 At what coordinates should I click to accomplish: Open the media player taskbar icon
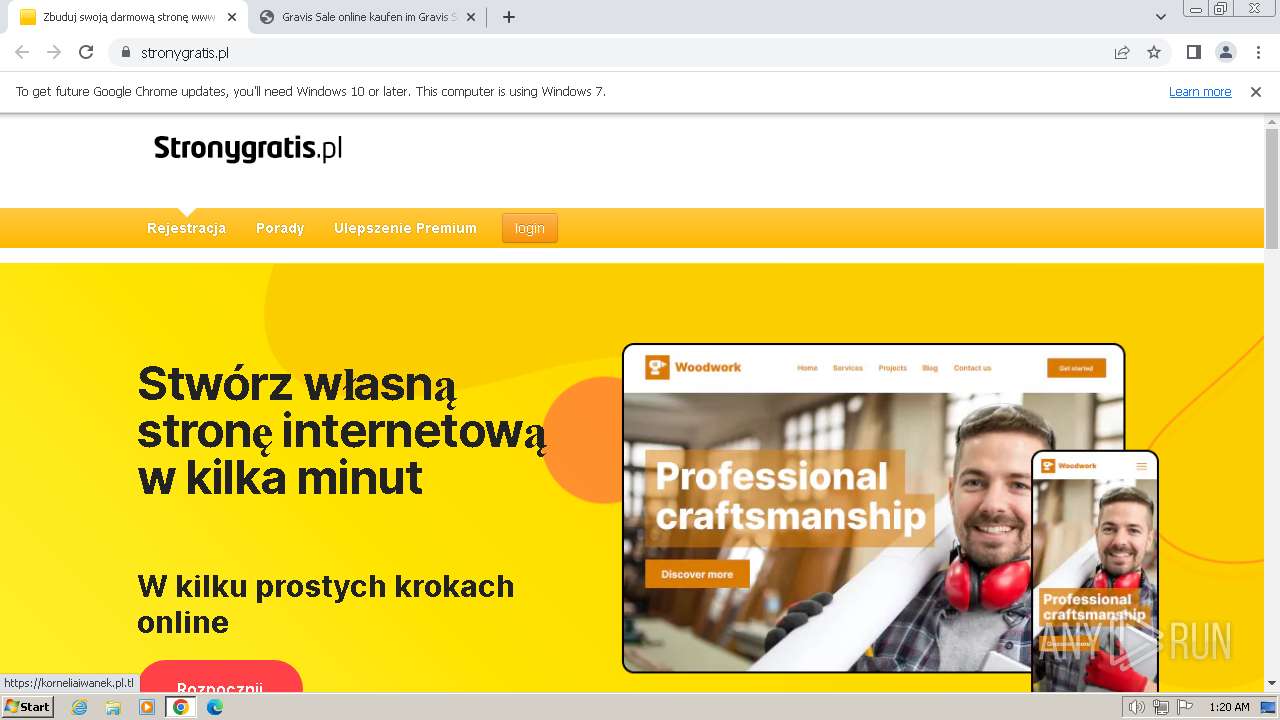[x=147, y=707]
